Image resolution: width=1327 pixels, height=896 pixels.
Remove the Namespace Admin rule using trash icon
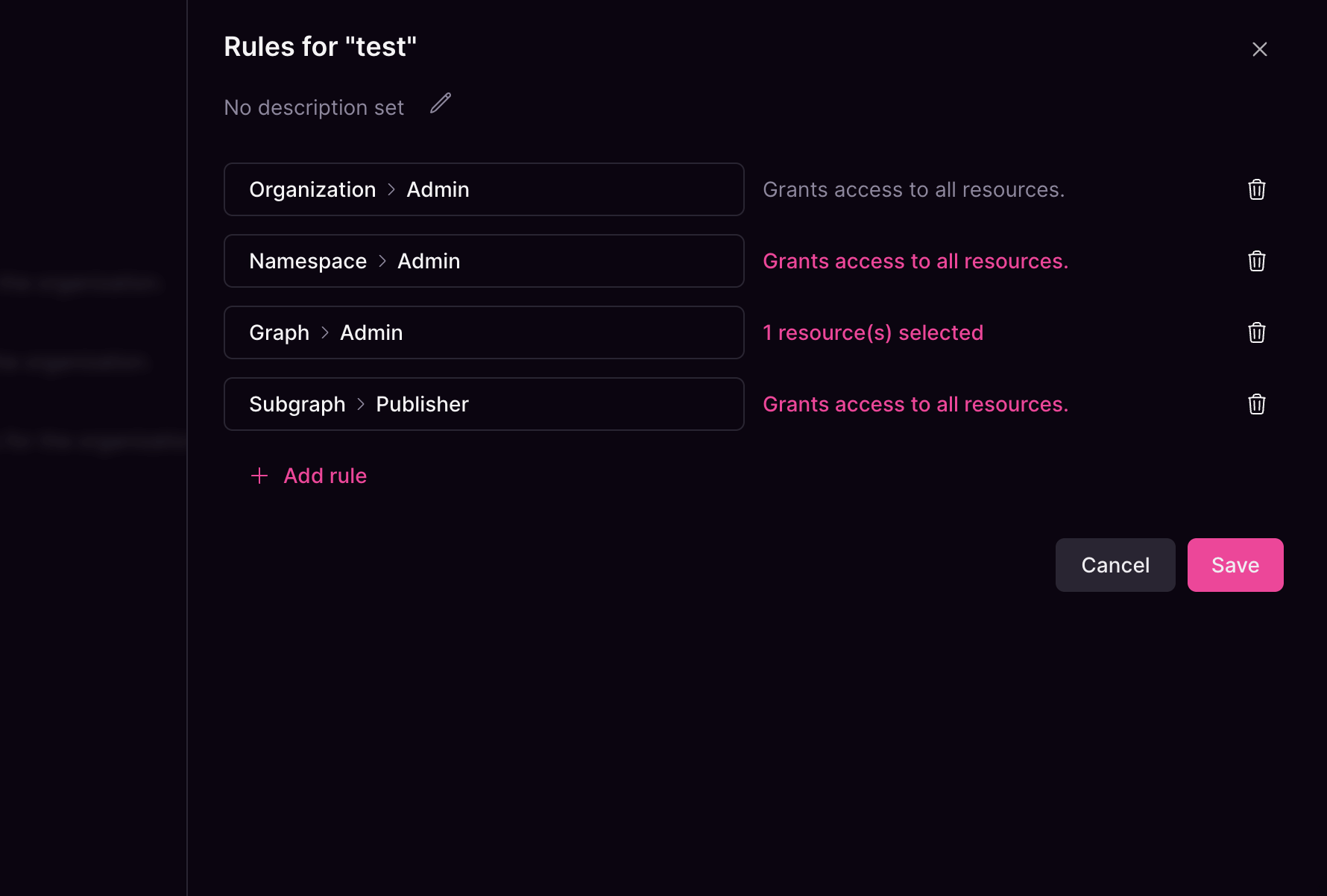(x=1256, y=261)
